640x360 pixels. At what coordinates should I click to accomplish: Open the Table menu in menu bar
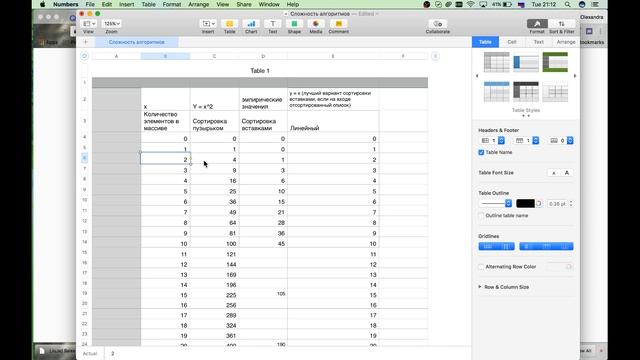tap(149, 4)
